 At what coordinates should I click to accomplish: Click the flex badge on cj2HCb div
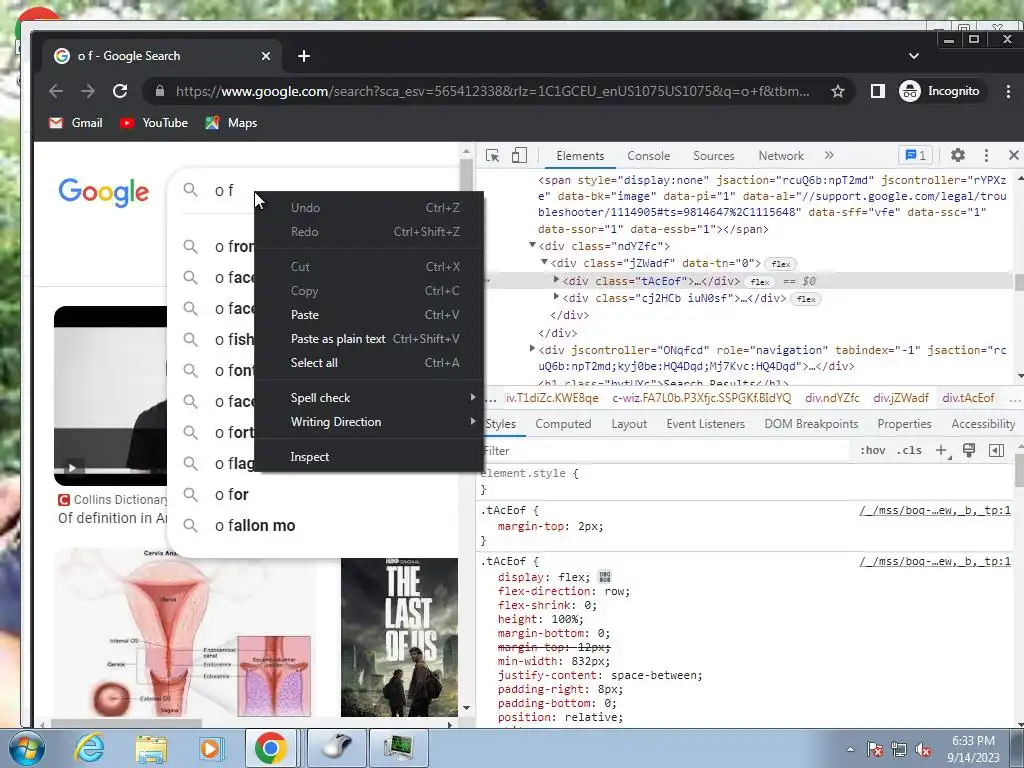(x=806, y=299)
